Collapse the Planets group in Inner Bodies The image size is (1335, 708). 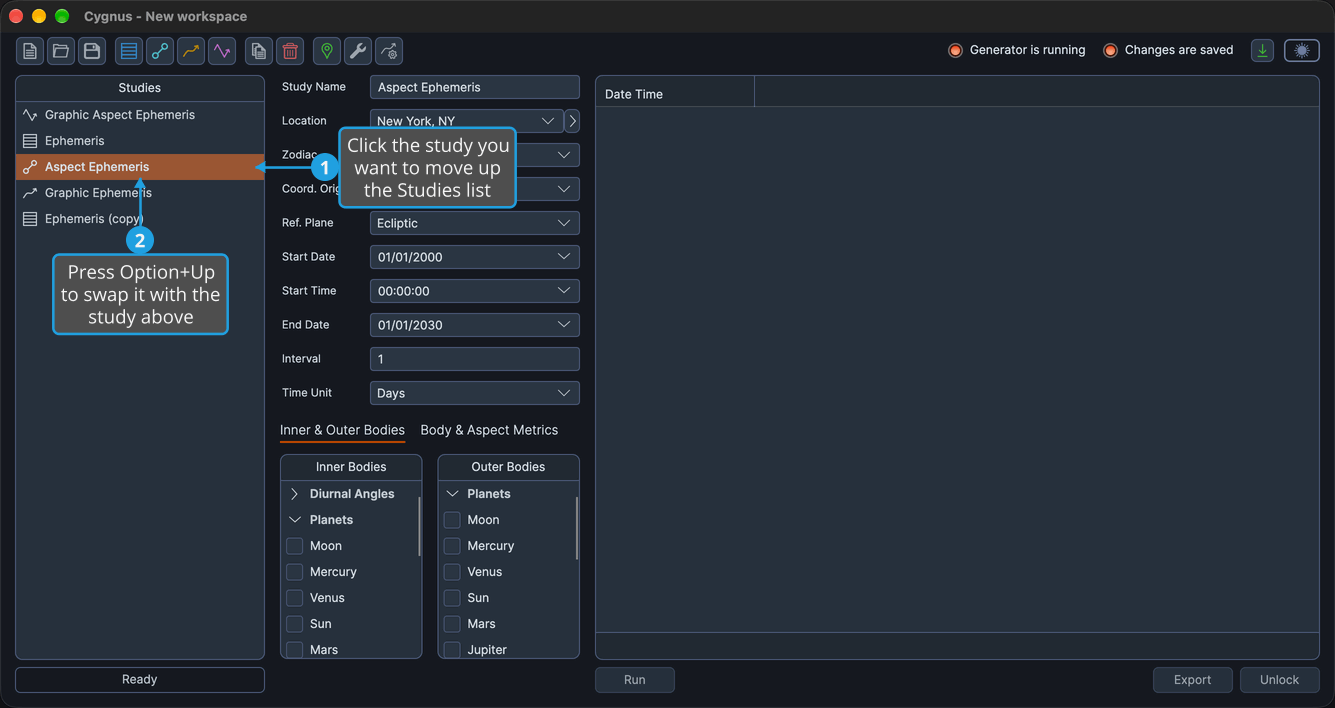point(295,520)
